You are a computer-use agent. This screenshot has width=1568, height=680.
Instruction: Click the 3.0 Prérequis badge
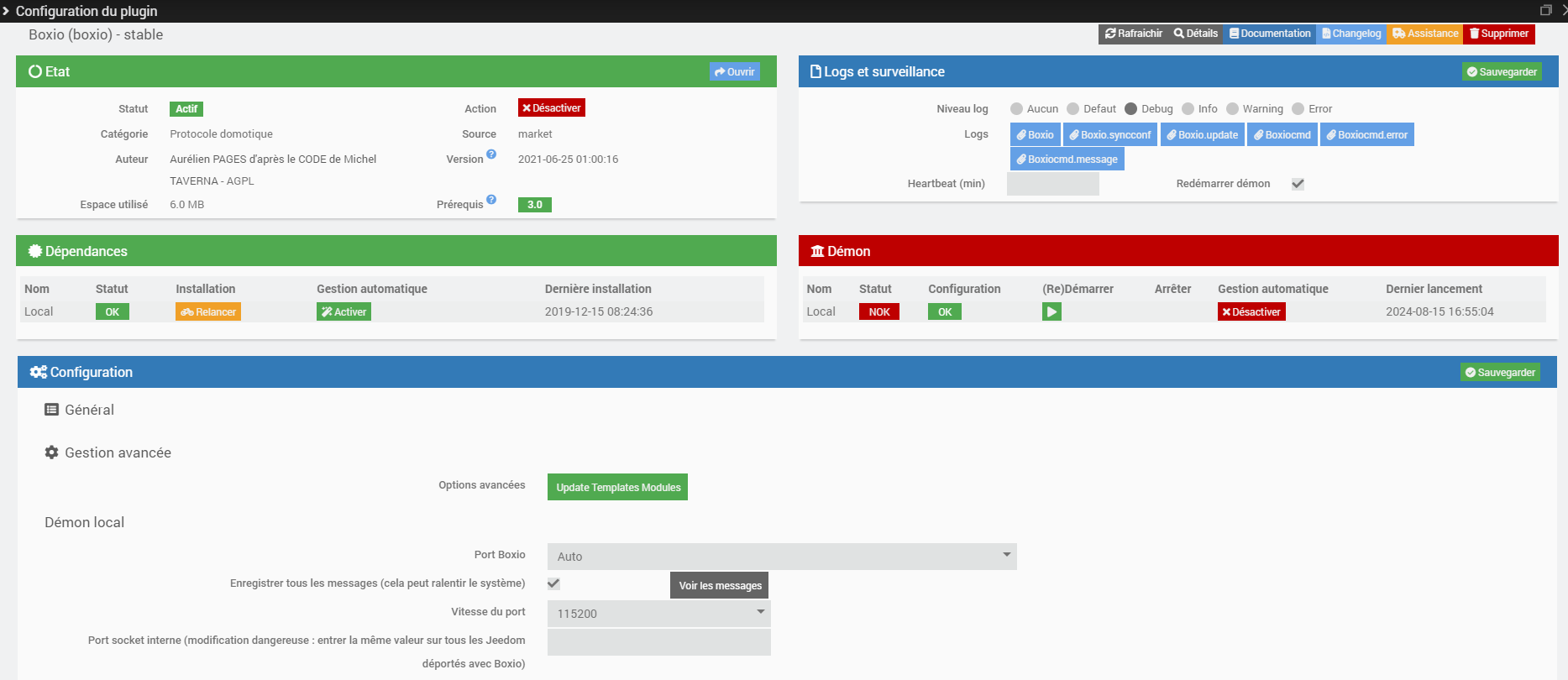(x=535, y=205)
